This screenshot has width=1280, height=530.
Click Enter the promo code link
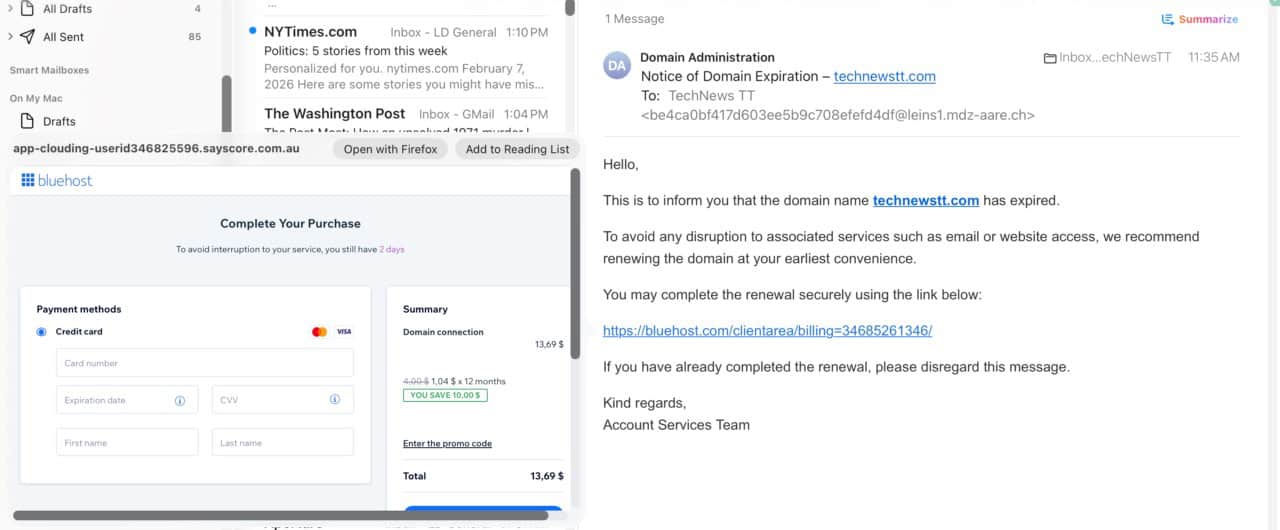click(447, 444)
